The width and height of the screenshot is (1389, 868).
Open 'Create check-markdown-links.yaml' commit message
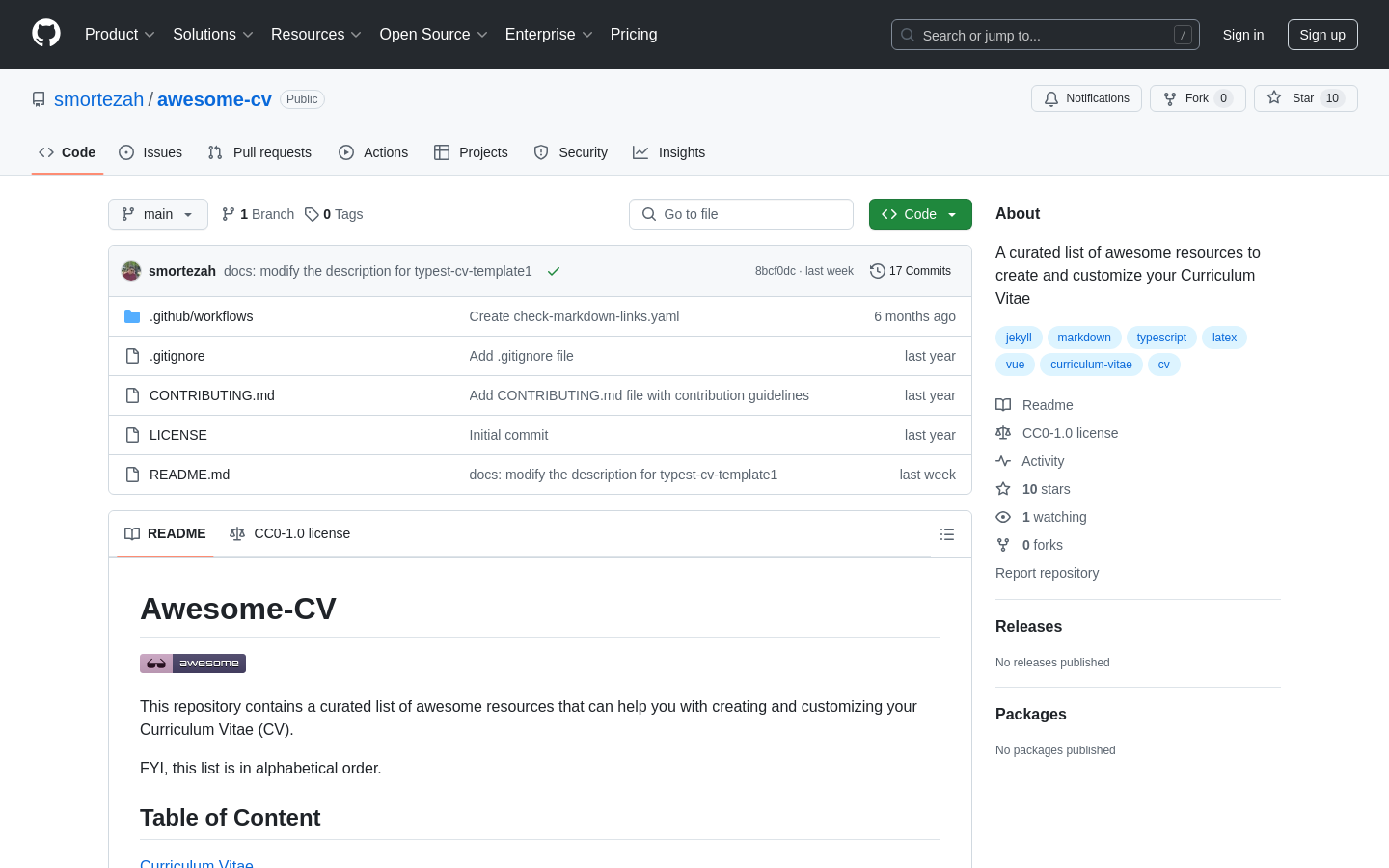(574, 316)
